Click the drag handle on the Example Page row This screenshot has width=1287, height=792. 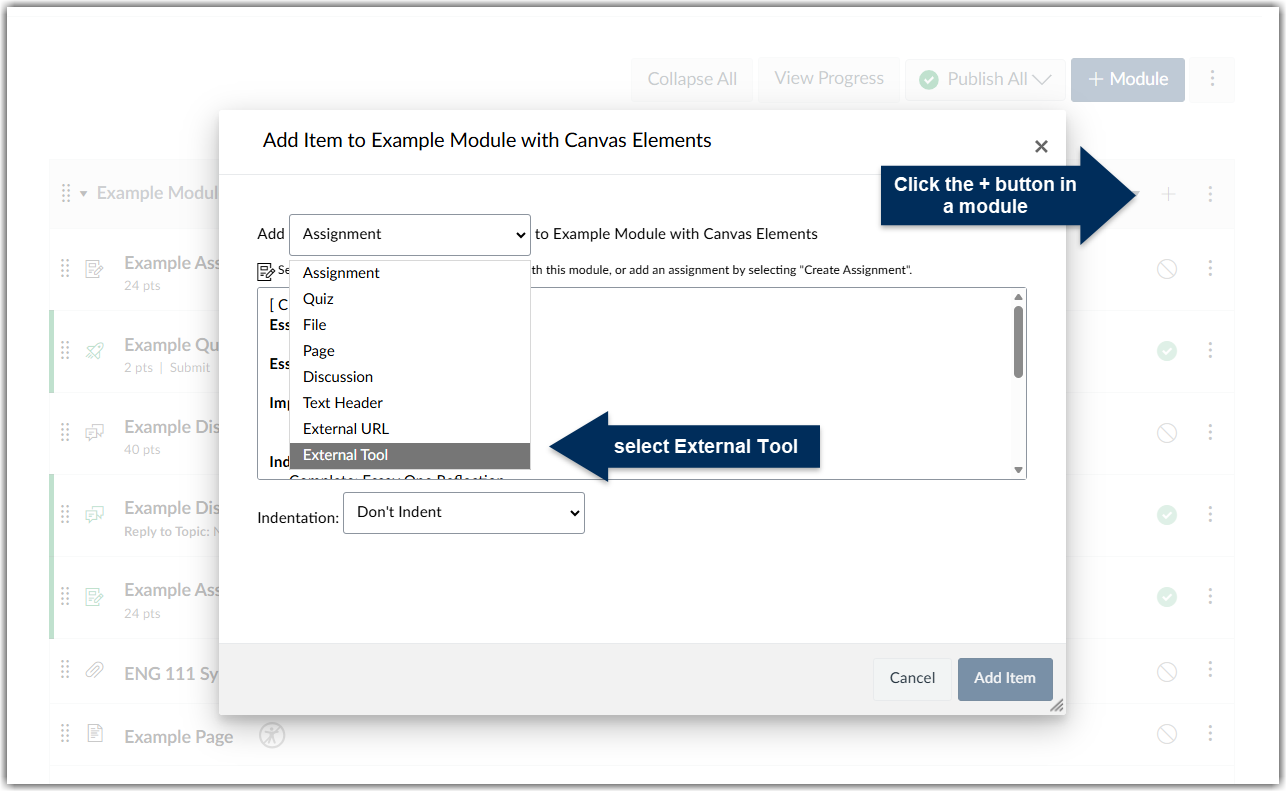click(x=65, y=734)
